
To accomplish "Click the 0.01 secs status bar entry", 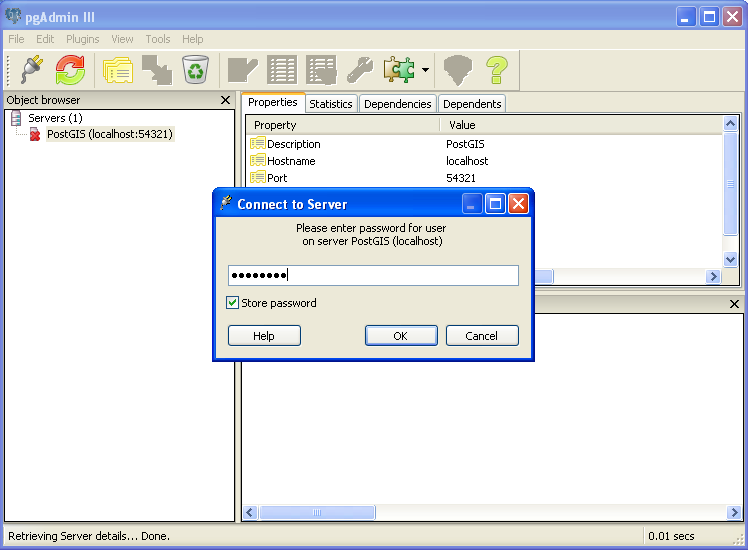I will [671, 536].
